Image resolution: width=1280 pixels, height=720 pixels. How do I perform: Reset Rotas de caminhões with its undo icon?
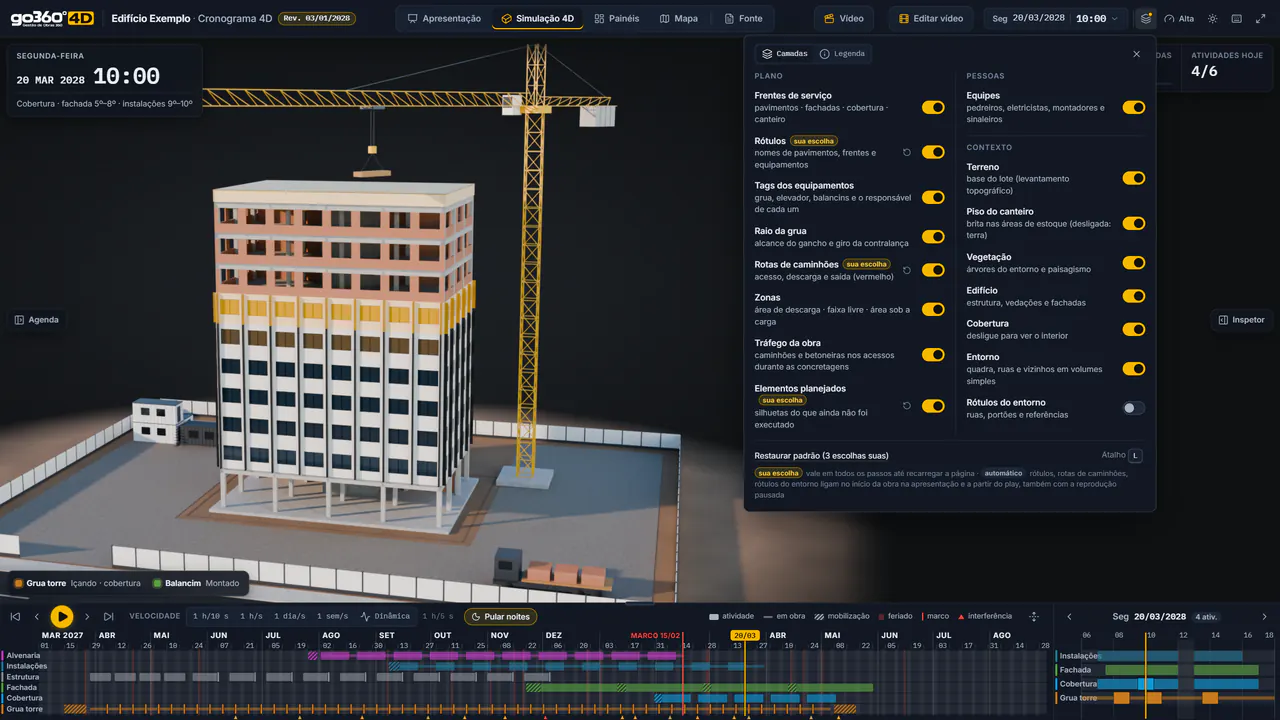pos(907,270)
